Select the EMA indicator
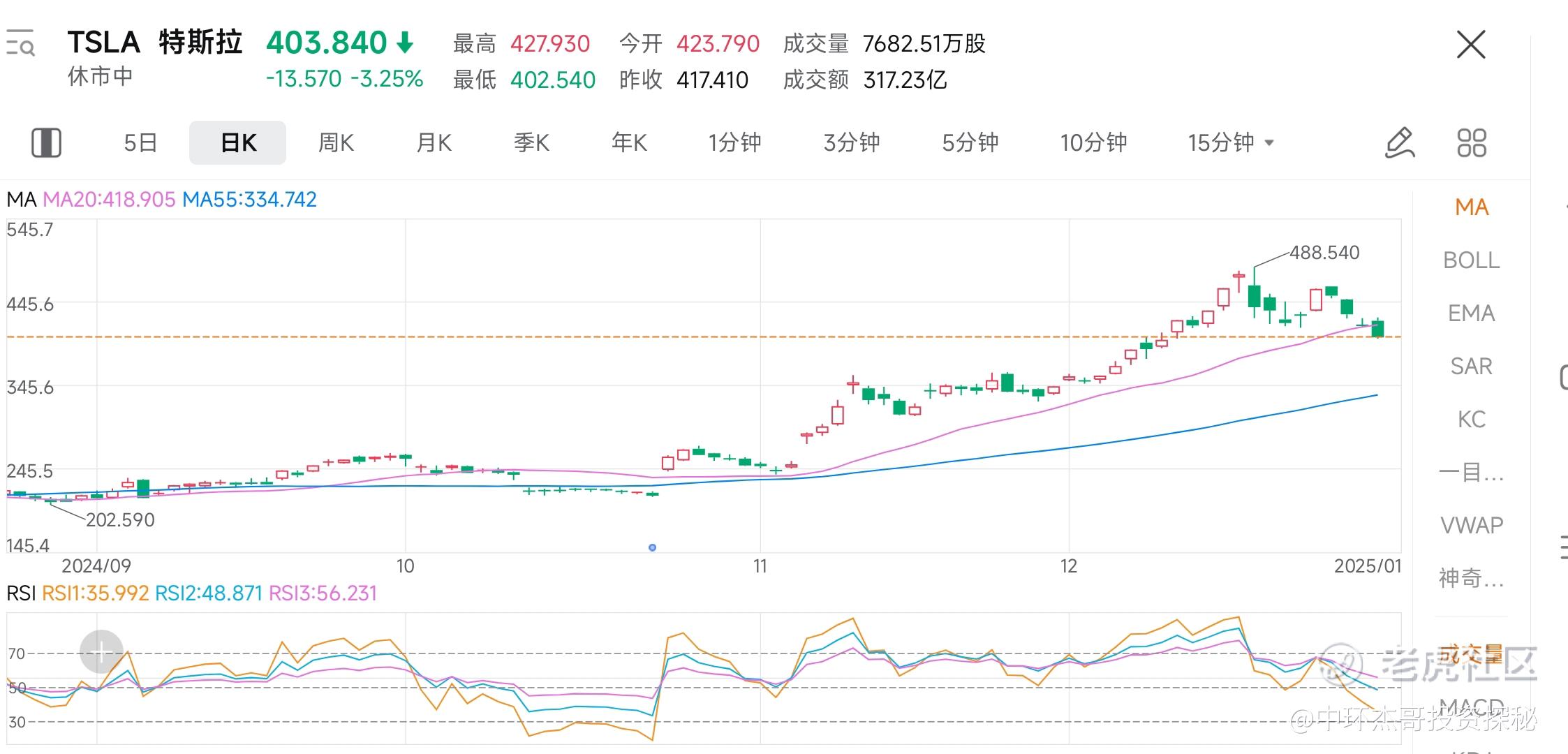The height and width of the screenshot is (754, 1568). pyautogui.click(x=1472, y=313)
